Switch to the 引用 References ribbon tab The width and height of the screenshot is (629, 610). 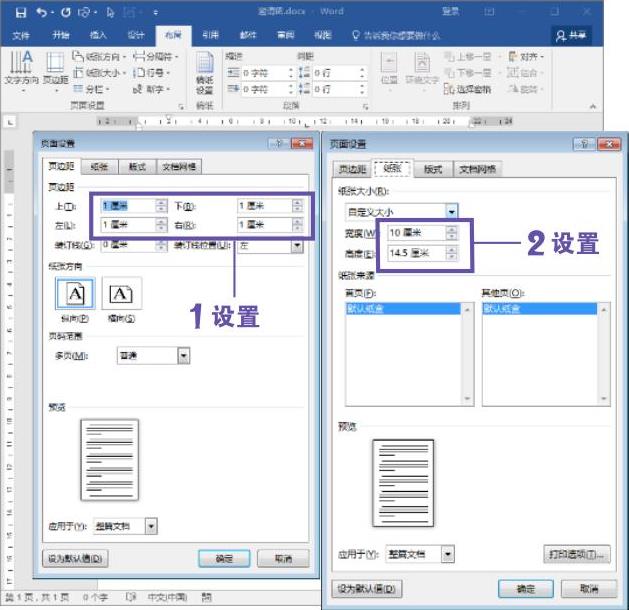[x=210, y=36]
